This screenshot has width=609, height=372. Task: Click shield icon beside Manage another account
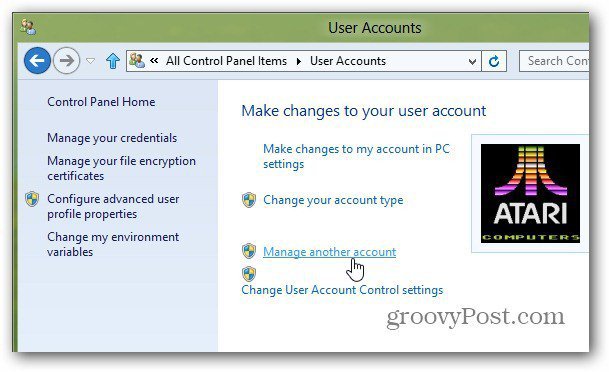(249, 251)
